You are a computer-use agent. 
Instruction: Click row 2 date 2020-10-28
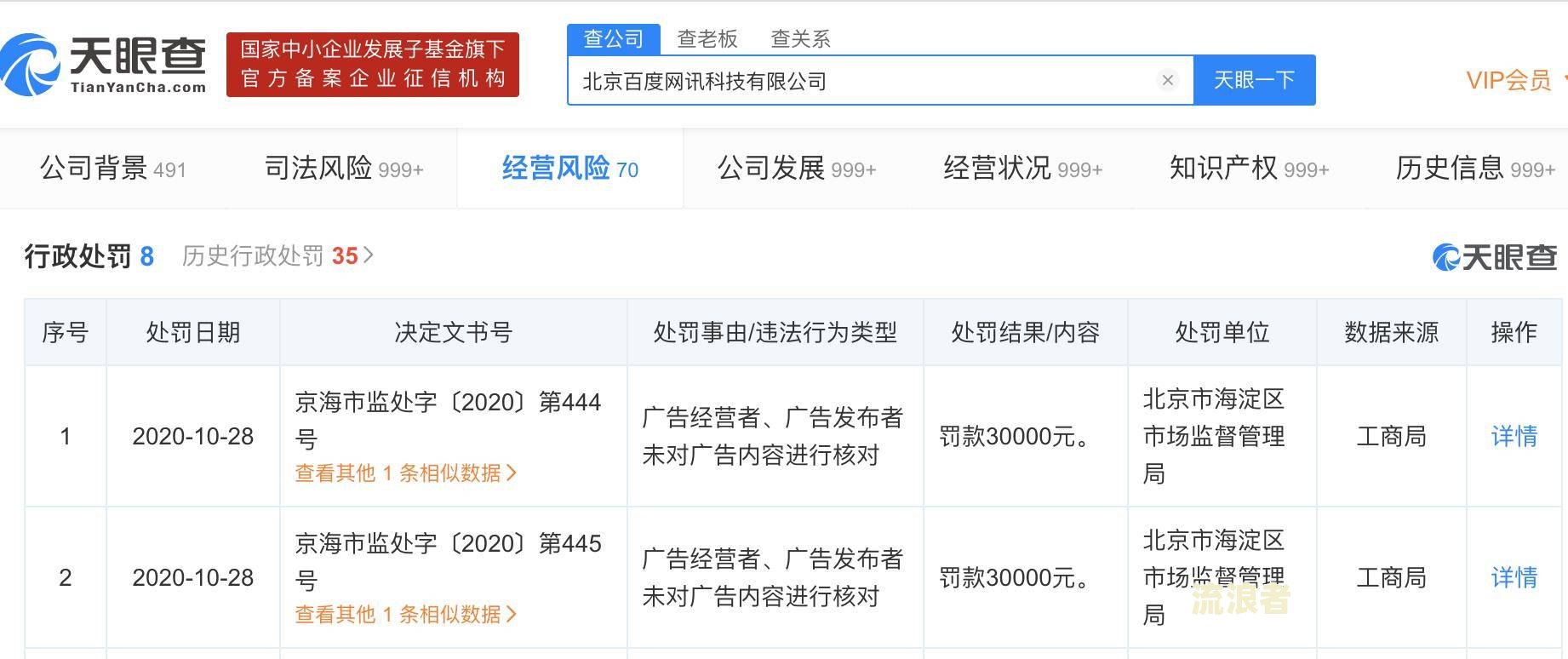pos(193,577)
